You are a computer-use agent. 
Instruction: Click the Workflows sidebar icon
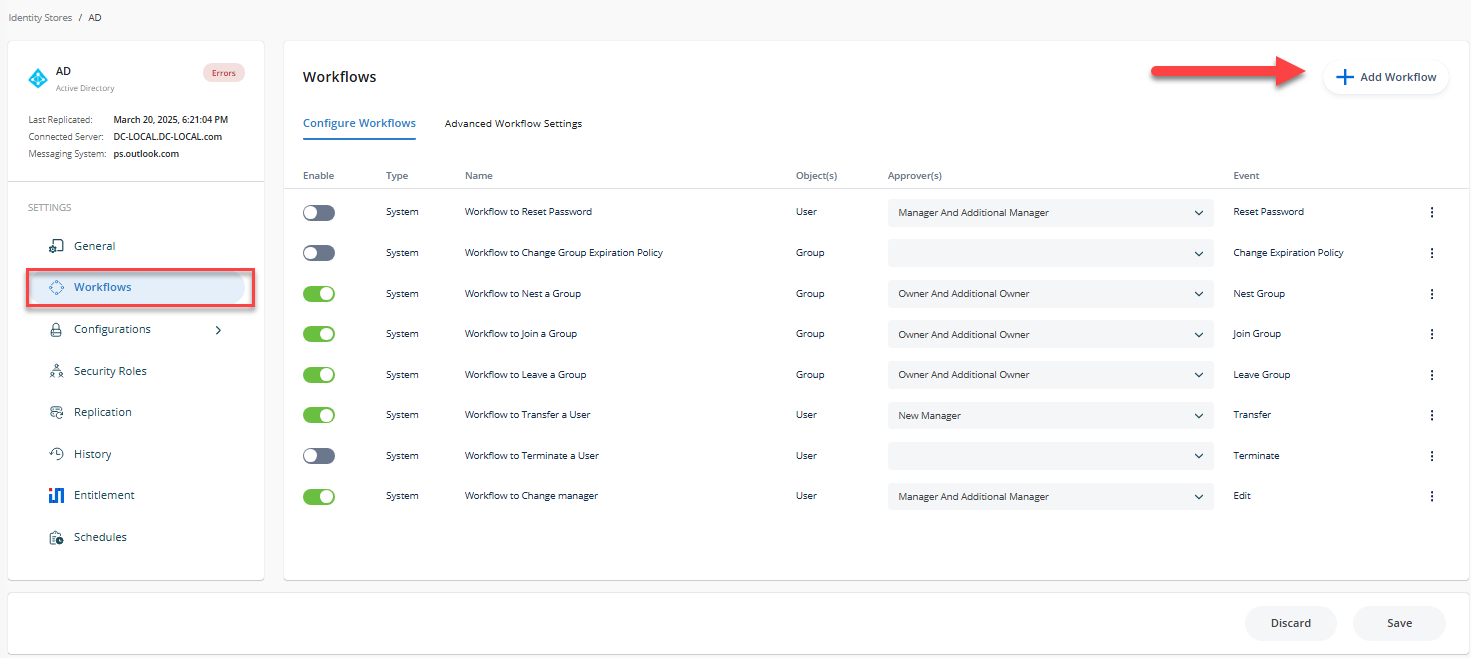57,287
